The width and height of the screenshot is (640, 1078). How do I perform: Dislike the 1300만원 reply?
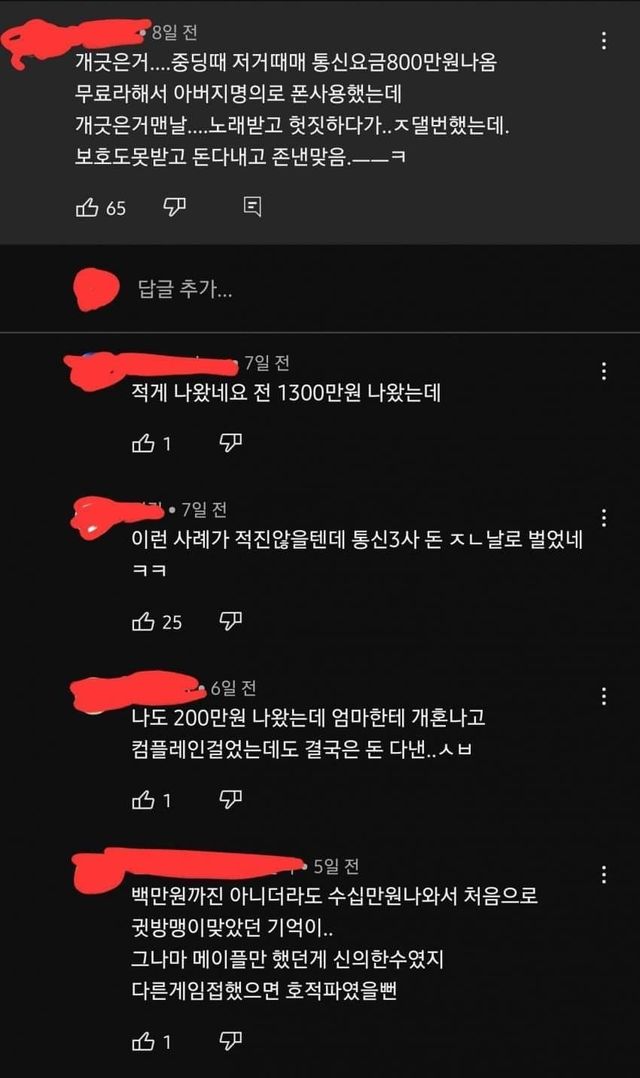click(230, 443)
